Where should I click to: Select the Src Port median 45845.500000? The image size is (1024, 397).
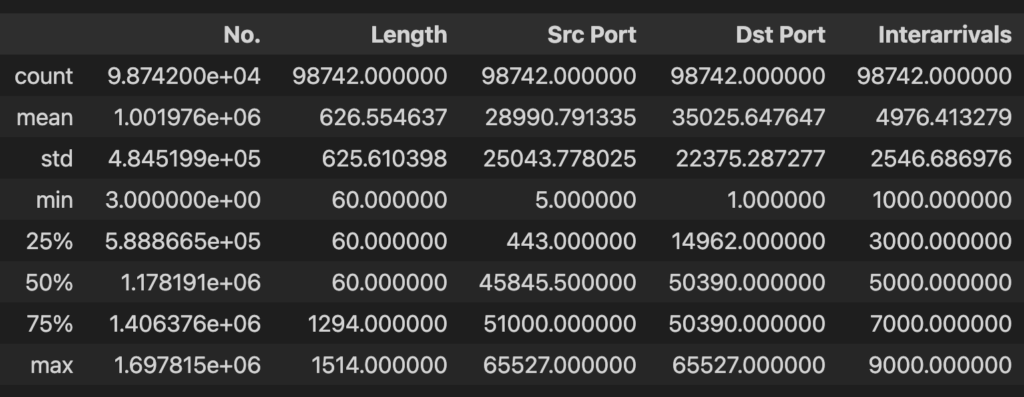[558, 283]
